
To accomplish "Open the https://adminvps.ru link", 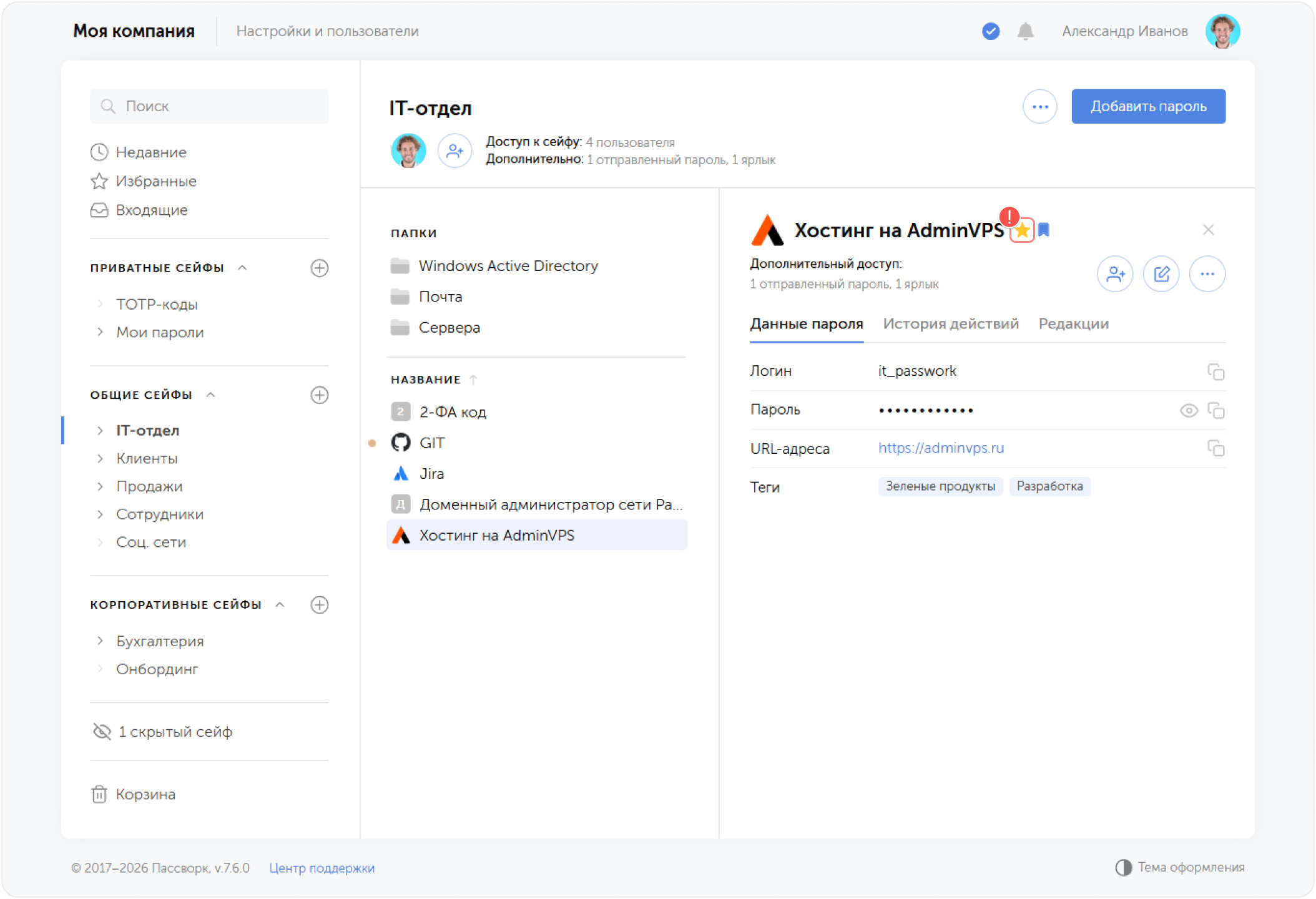I will [941, 448].
